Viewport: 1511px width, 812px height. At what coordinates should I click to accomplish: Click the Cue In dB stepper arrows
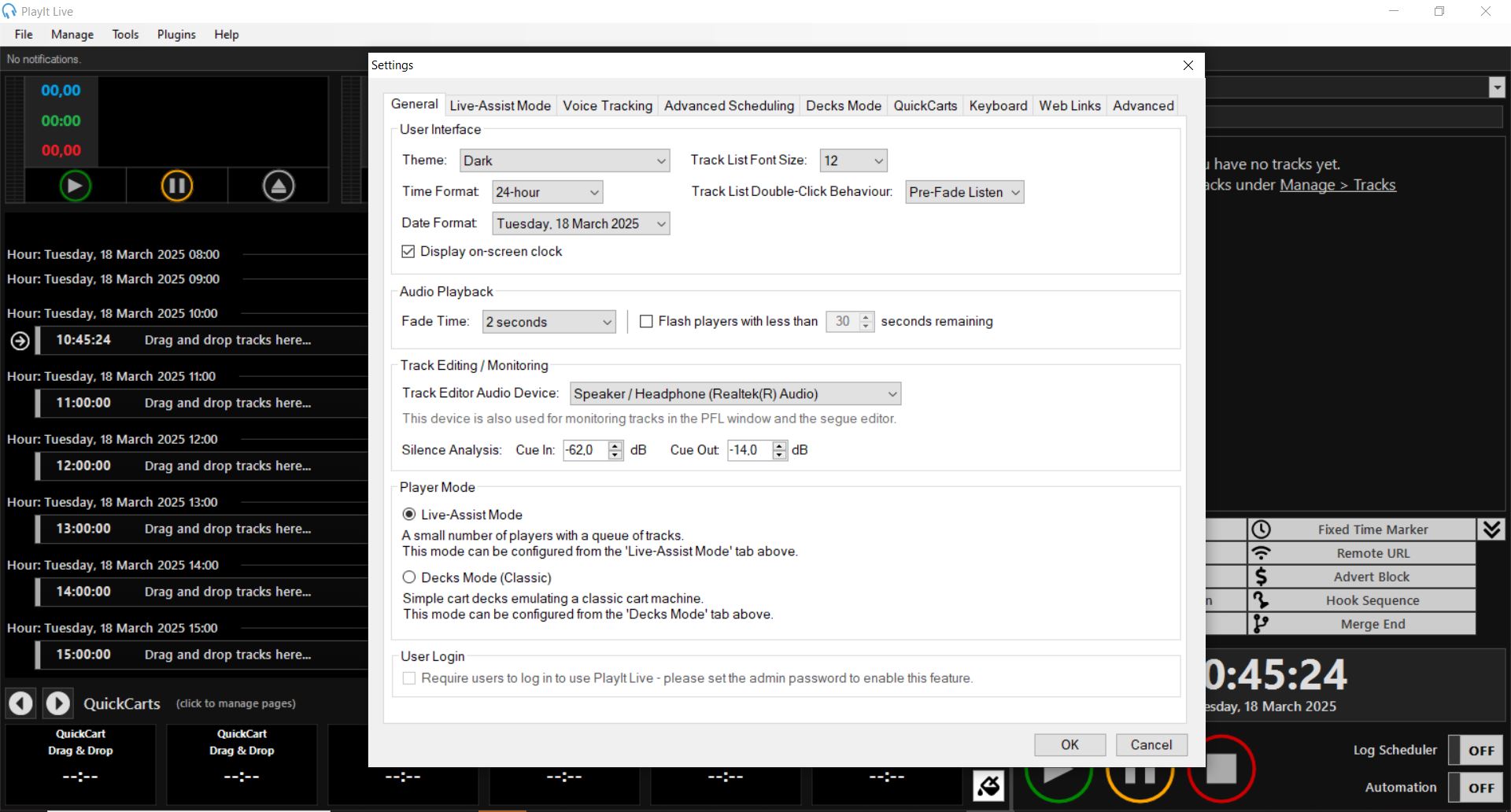point(615,450)
